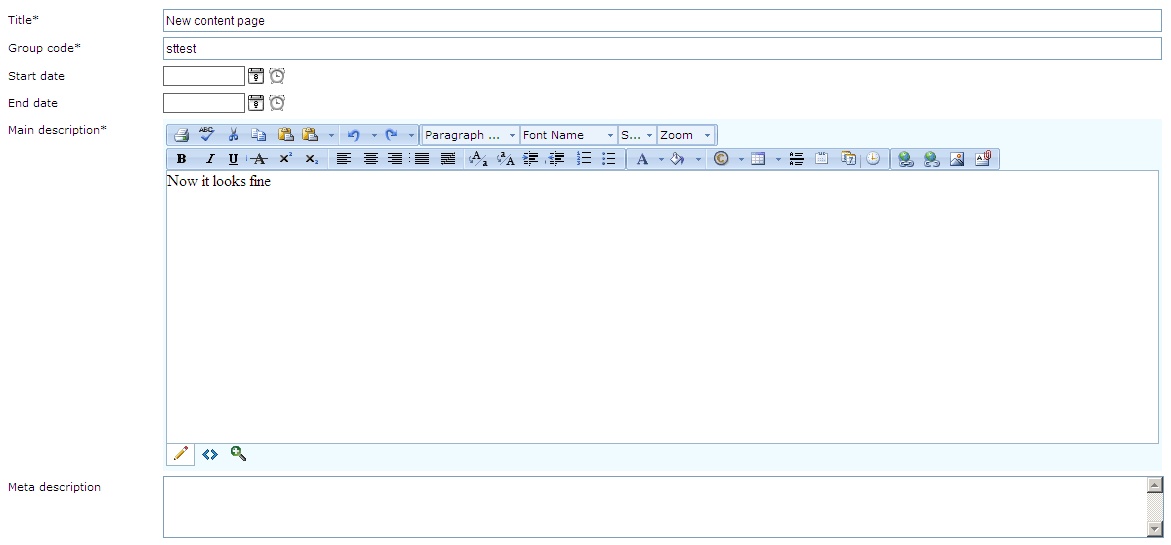
Task: Toggle Underline formatting
Action: [x=233, y=158]
